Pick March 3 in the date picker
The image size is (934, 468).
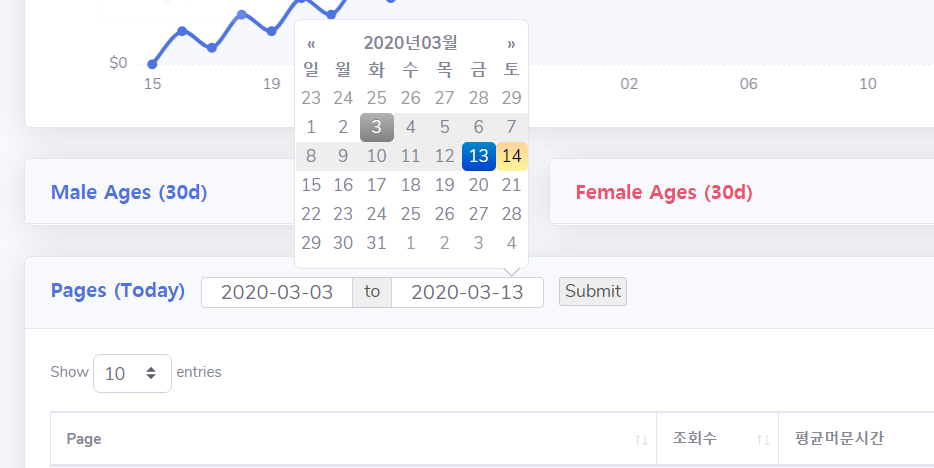[376, 127]
